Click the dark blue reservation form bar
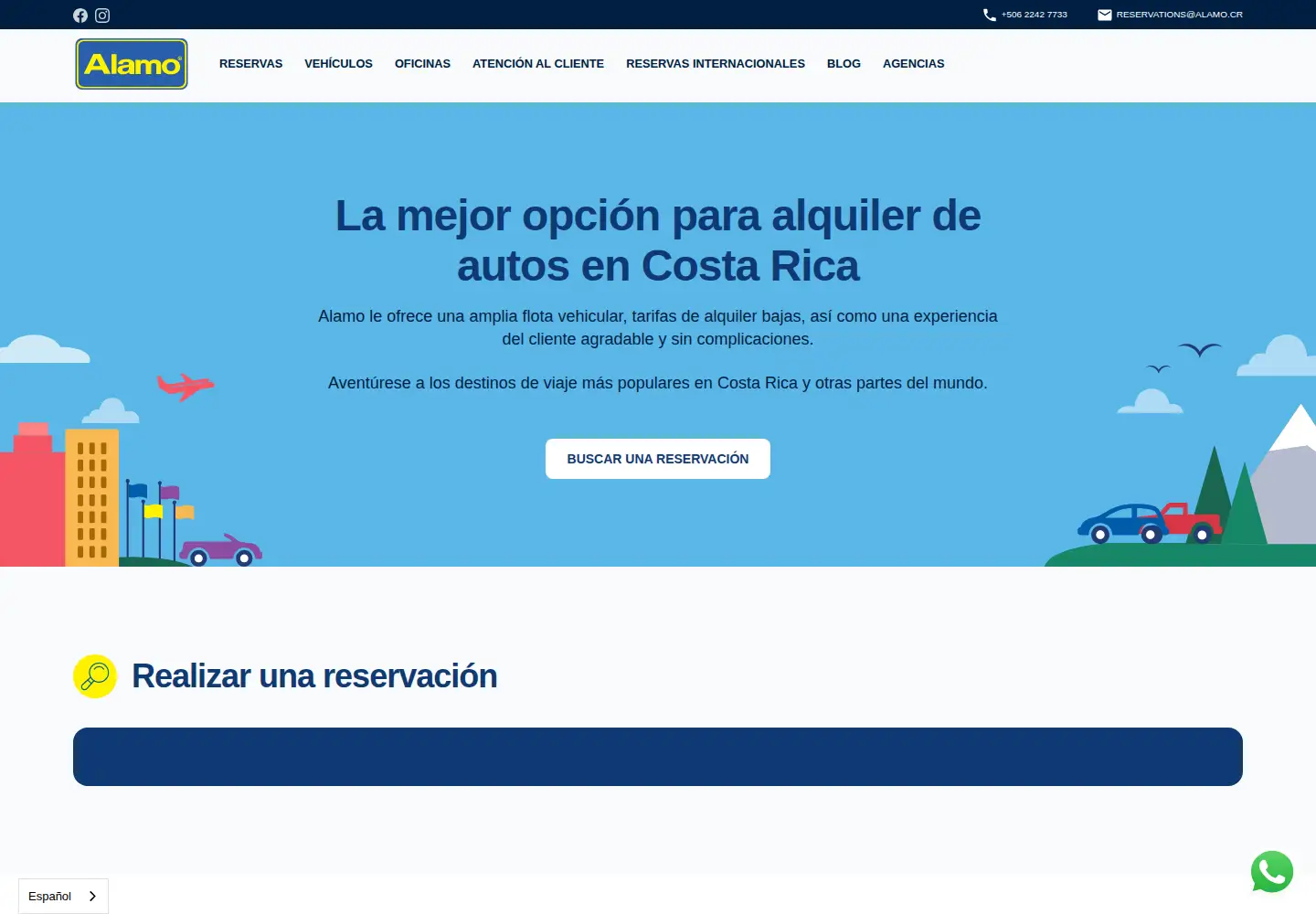This screenshot has height=914, width=1316. 658,757
